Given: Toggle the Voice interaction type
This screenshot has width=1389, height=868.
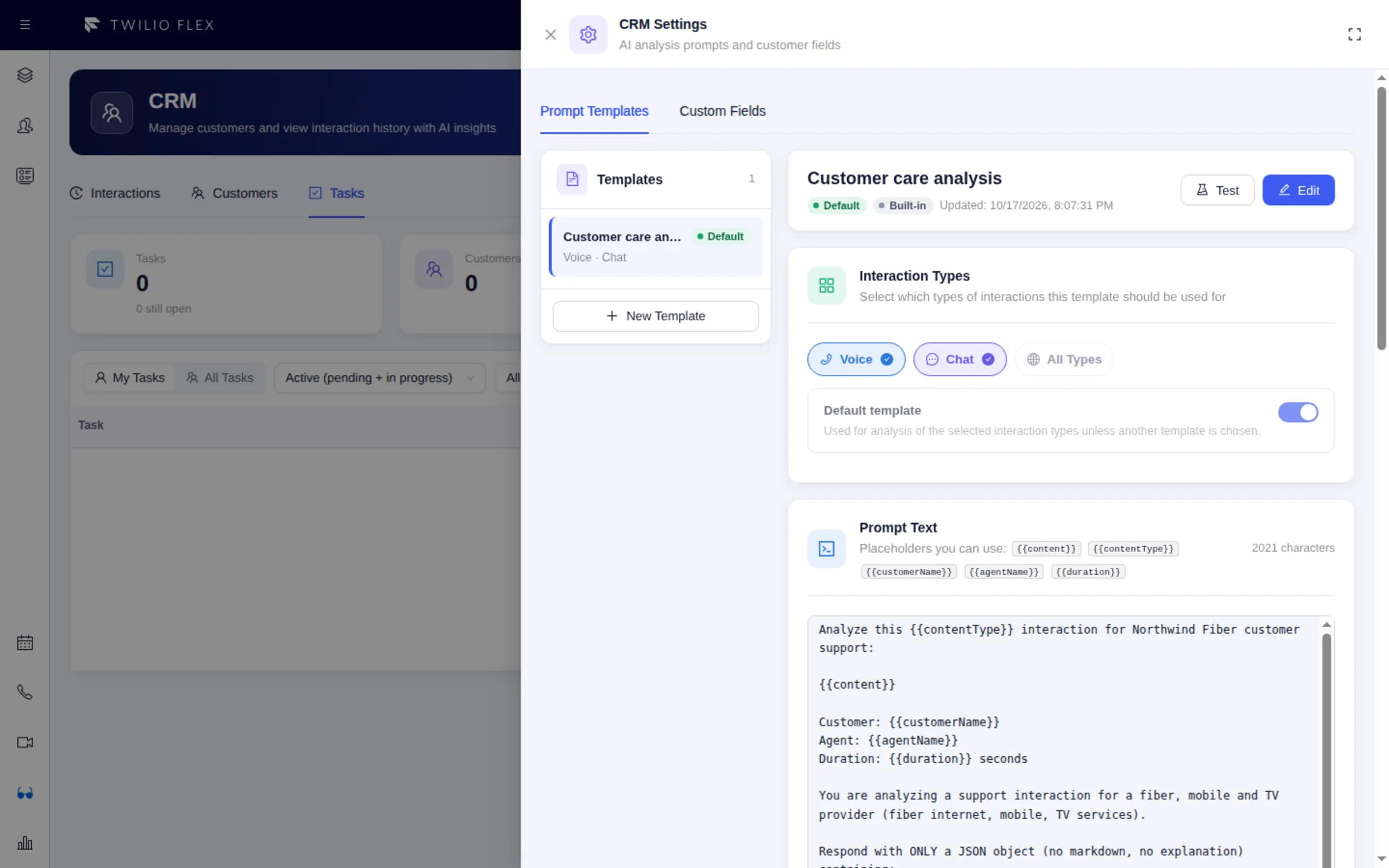Looking at the screenshot, I should [x=856, y=359].
